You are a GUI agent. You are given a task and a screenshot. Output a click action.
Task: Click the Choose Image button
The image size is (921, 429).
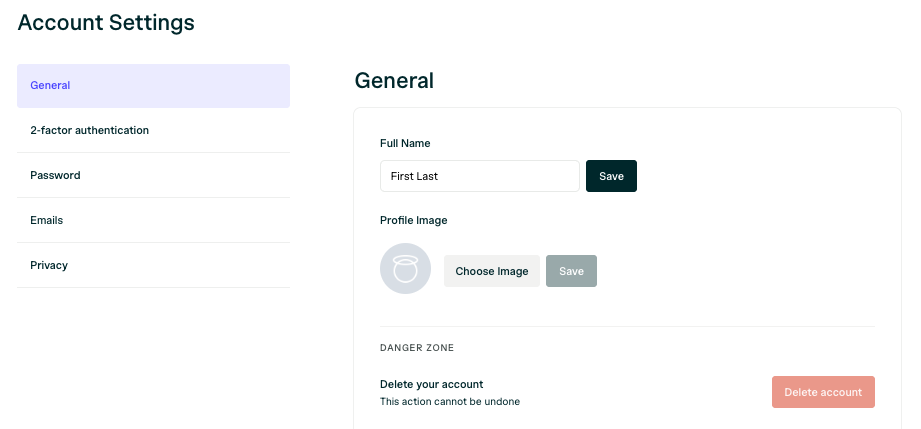[492, 271]
